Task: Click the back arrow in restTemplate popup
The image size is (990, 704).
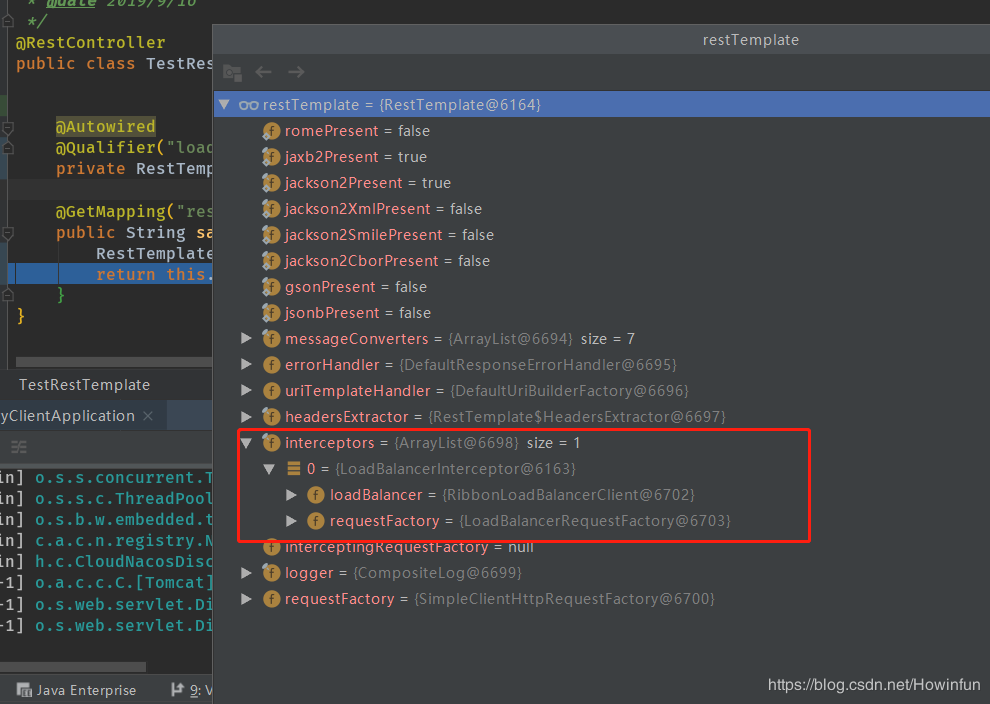Action: pyautogui.click(x=264, y=72)
